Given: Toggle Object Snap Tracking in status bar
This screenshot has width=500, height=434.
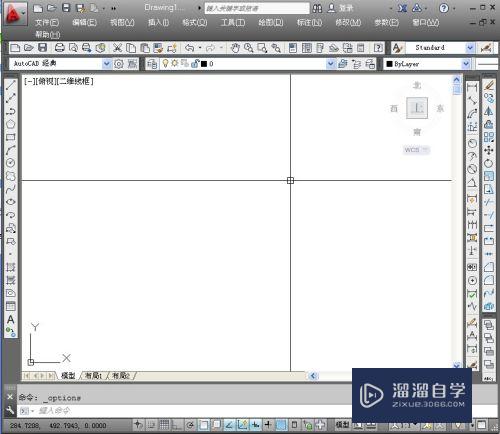Looking at the screenshot, I should click(x=229, y=425).
